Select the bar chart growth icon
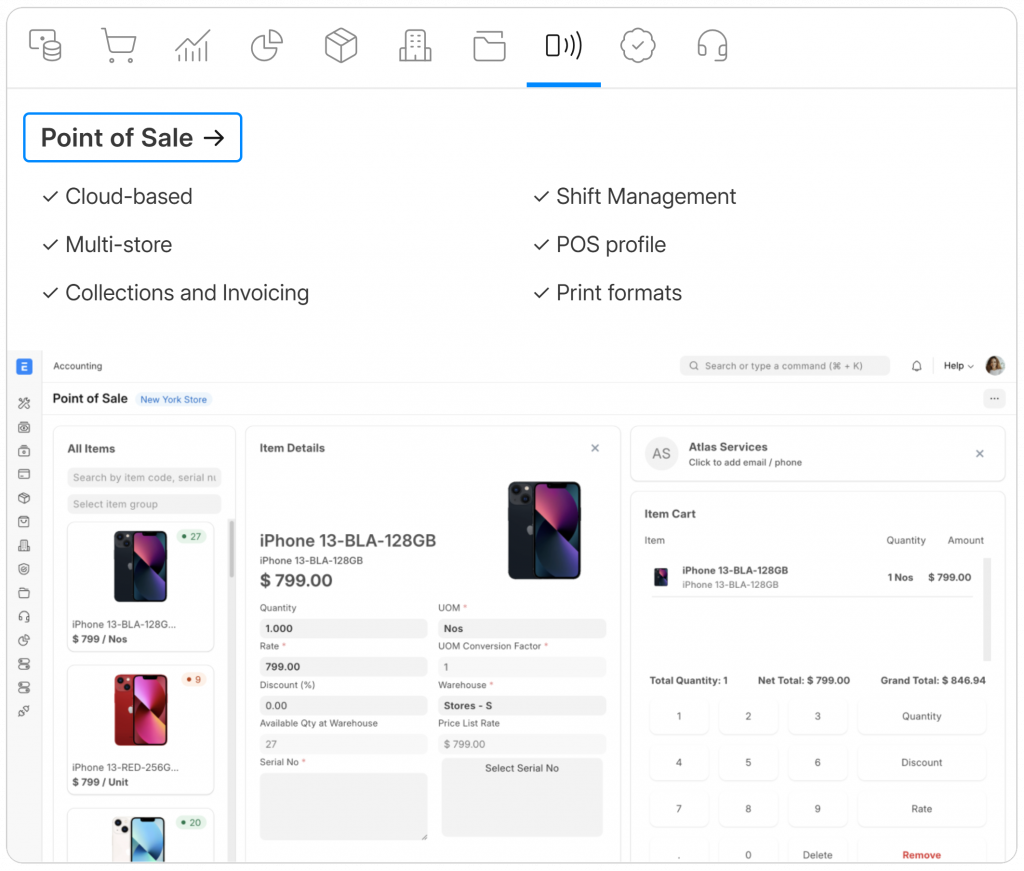Image resolution: width=1024 pixels, height=871 pixels. (x=192, y=46)
